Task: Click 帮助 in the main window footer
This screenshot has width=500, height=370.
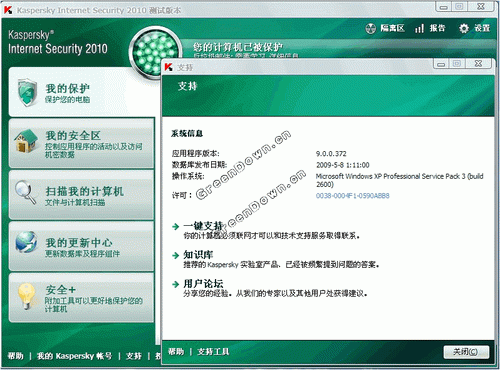Action: click(x=15, y=356)
